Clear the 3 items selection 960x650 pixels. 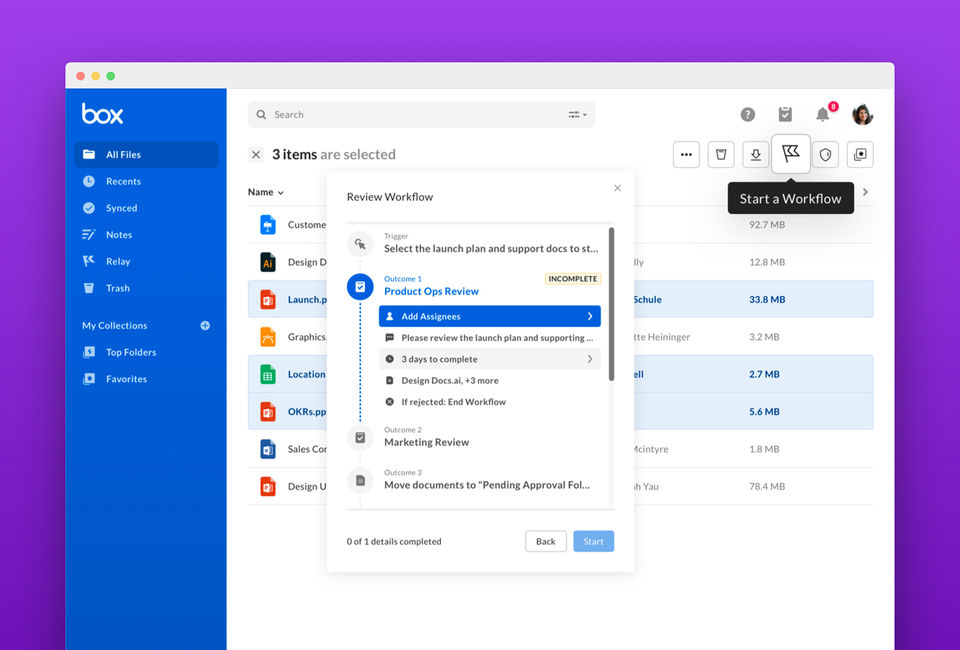256,154
